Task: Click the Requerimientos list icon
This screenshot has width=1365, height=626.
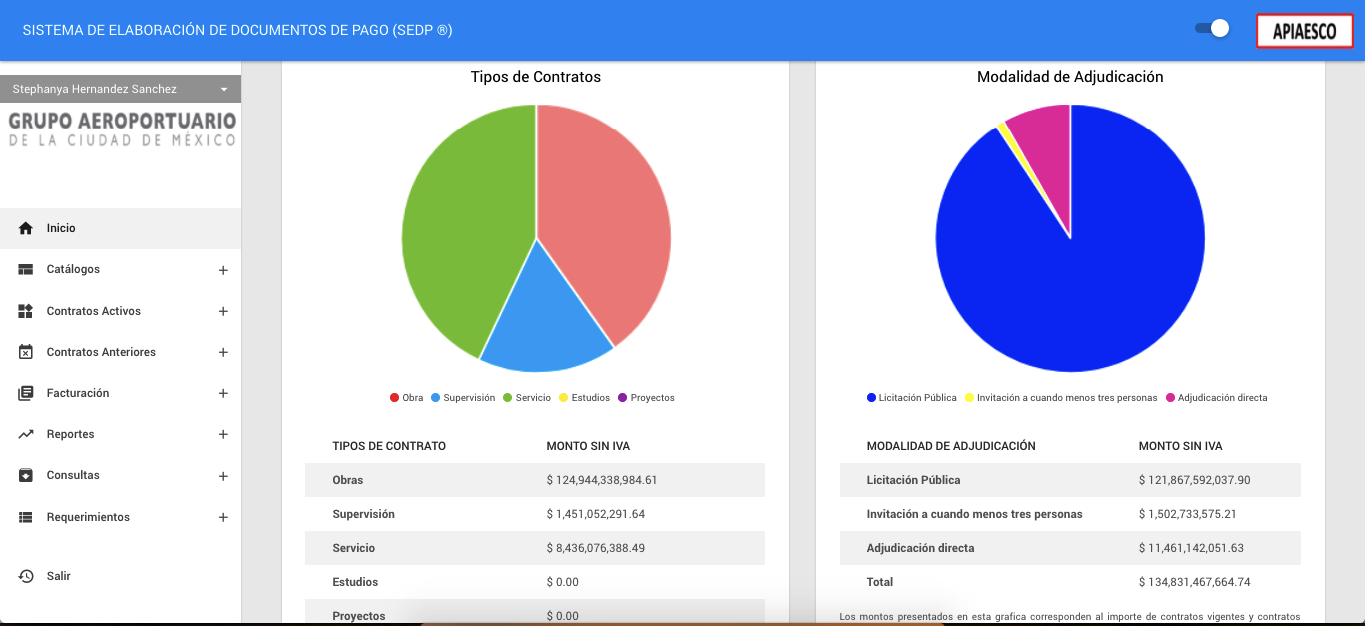Action: coord(26,517)
